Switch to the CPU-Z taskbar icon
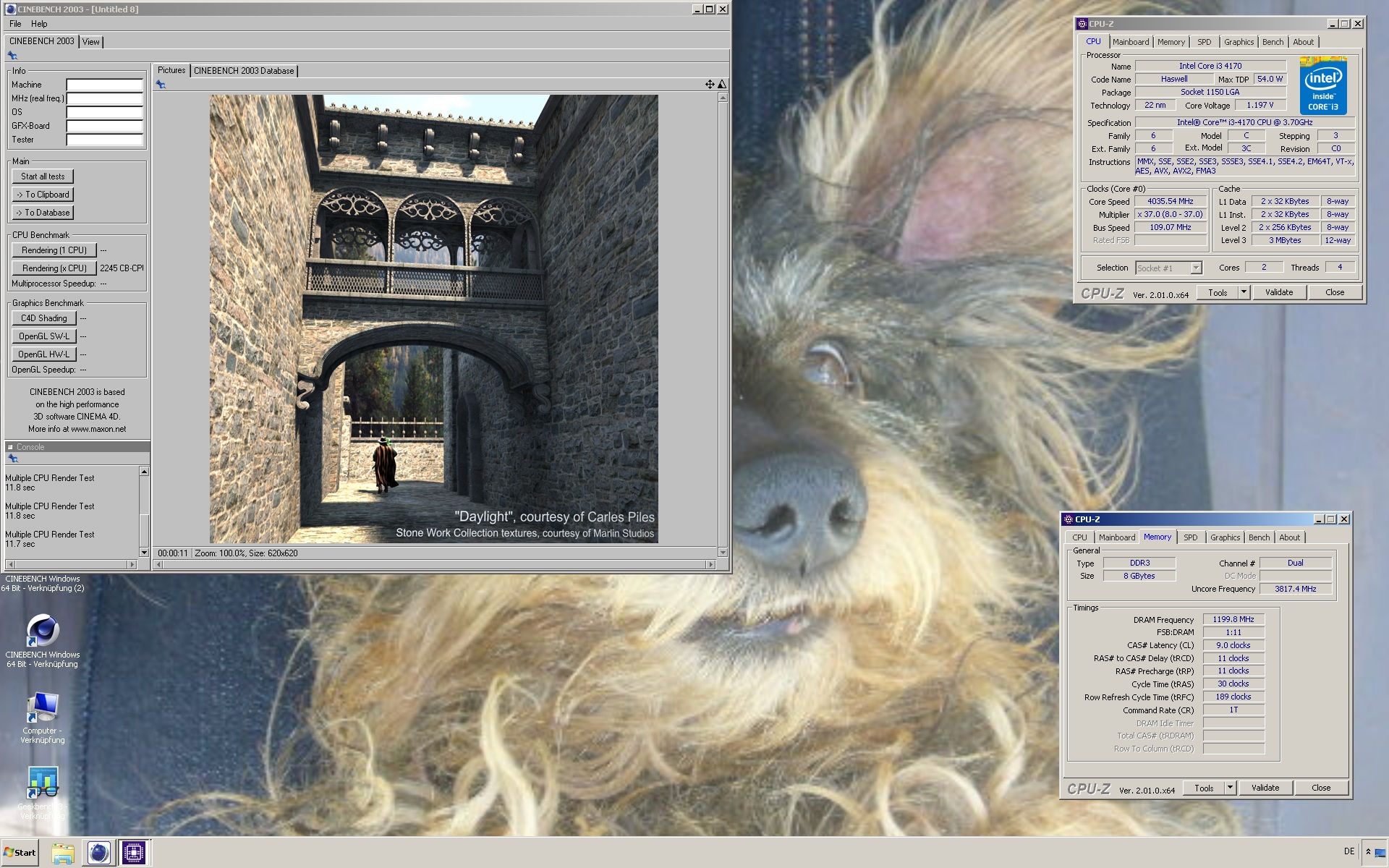 point(133,853)
